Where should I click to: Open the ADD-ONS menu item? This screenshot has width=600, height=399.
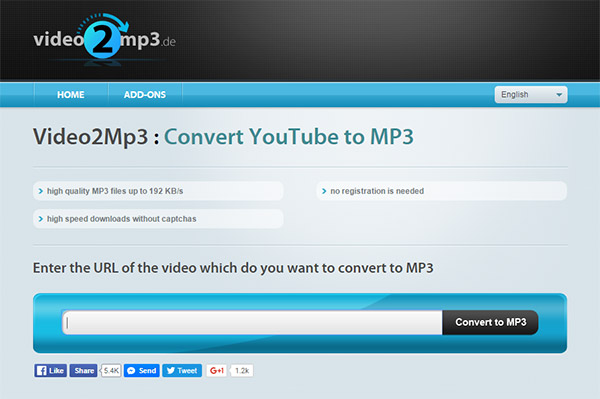pos(145,94)
